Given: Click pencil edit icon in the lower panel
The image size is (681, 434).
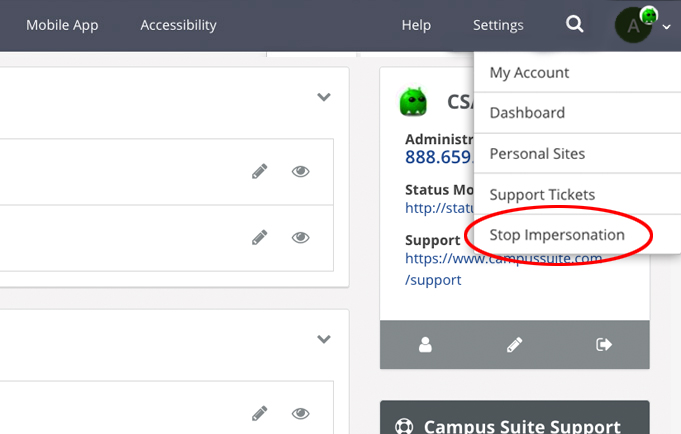Looking at the screenshot, I should (260, 413).
